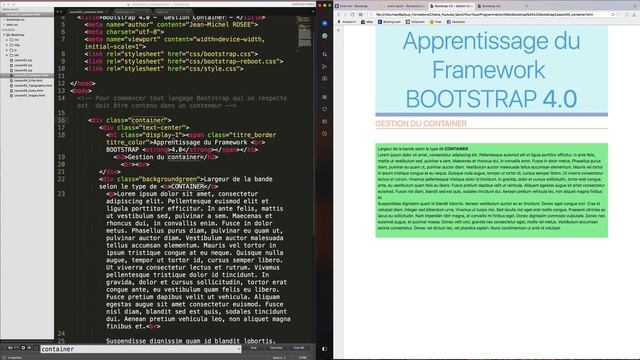Open the find history dropdown arrow

point(238,349)
